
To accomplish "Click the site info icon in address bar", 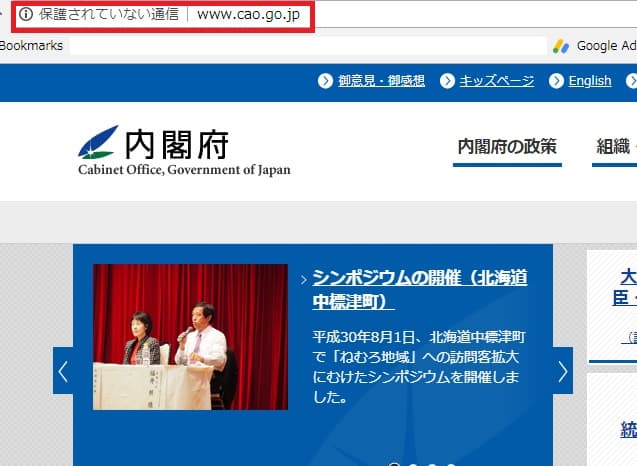I will (x=26, y=14).
